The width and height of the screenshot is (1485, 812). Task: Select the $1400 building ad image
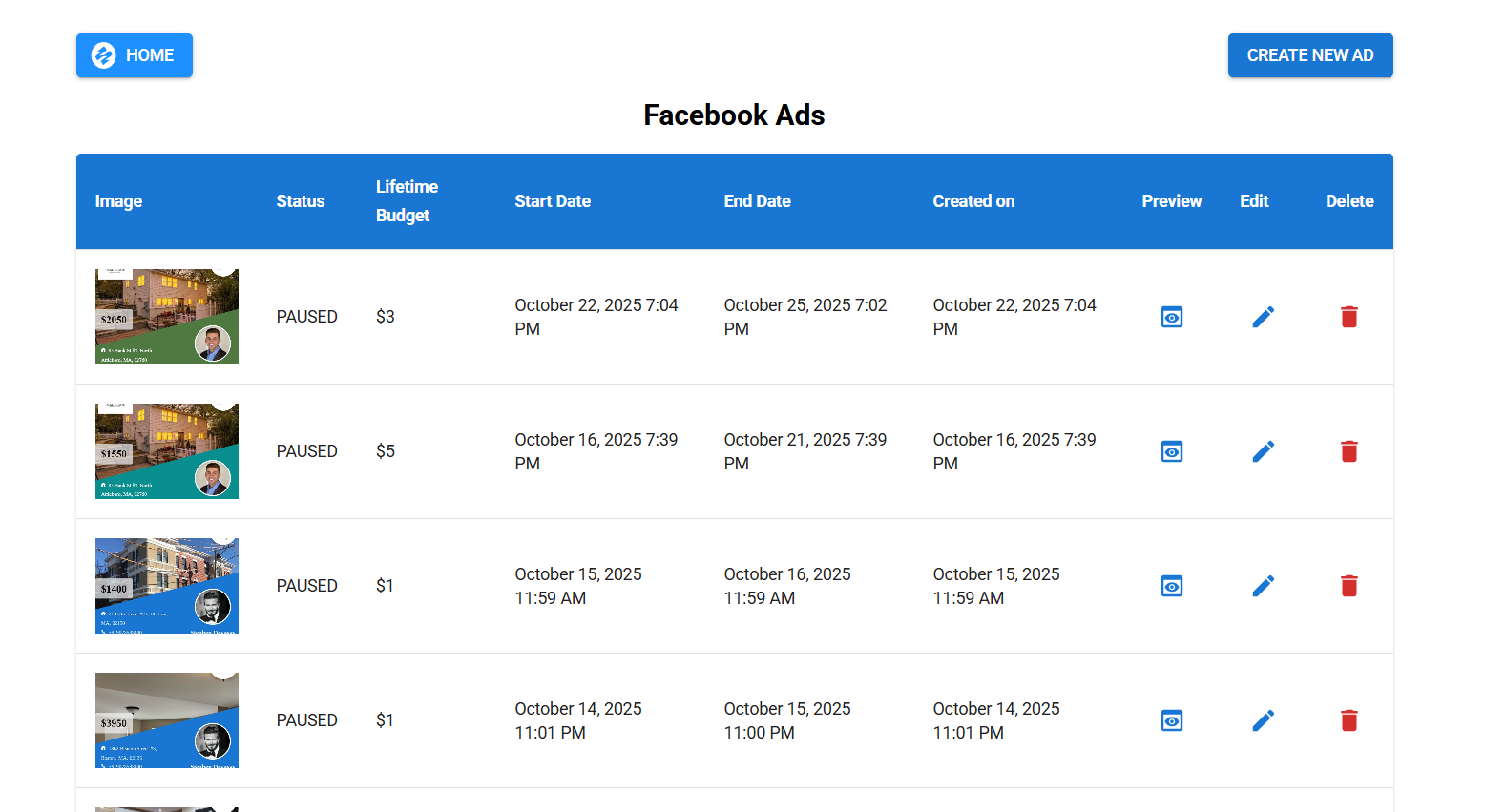point(167,586)
